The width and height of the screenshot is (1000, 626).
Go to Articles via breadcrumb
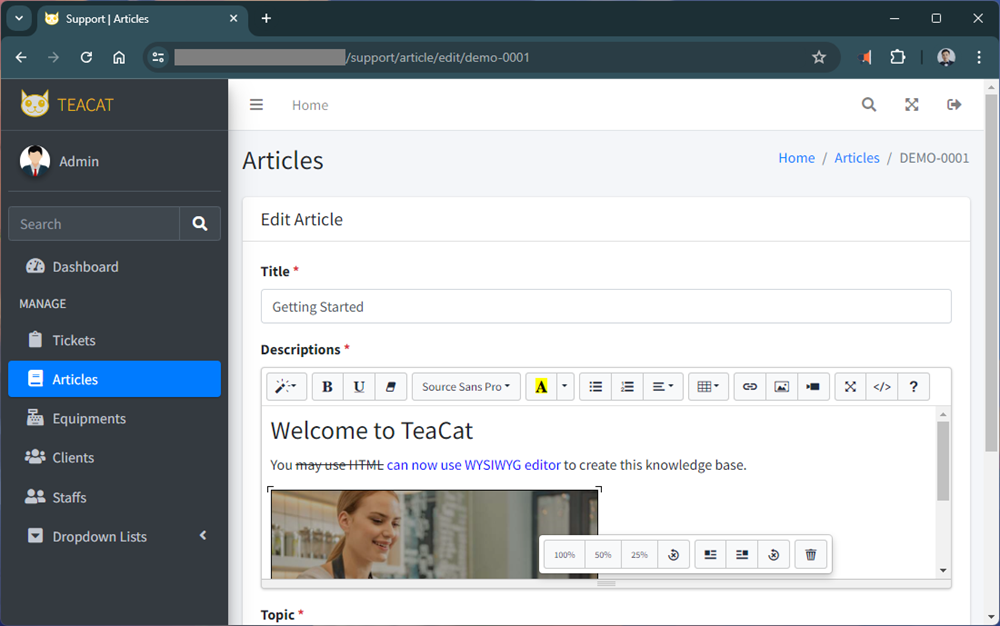click(857, 158)
